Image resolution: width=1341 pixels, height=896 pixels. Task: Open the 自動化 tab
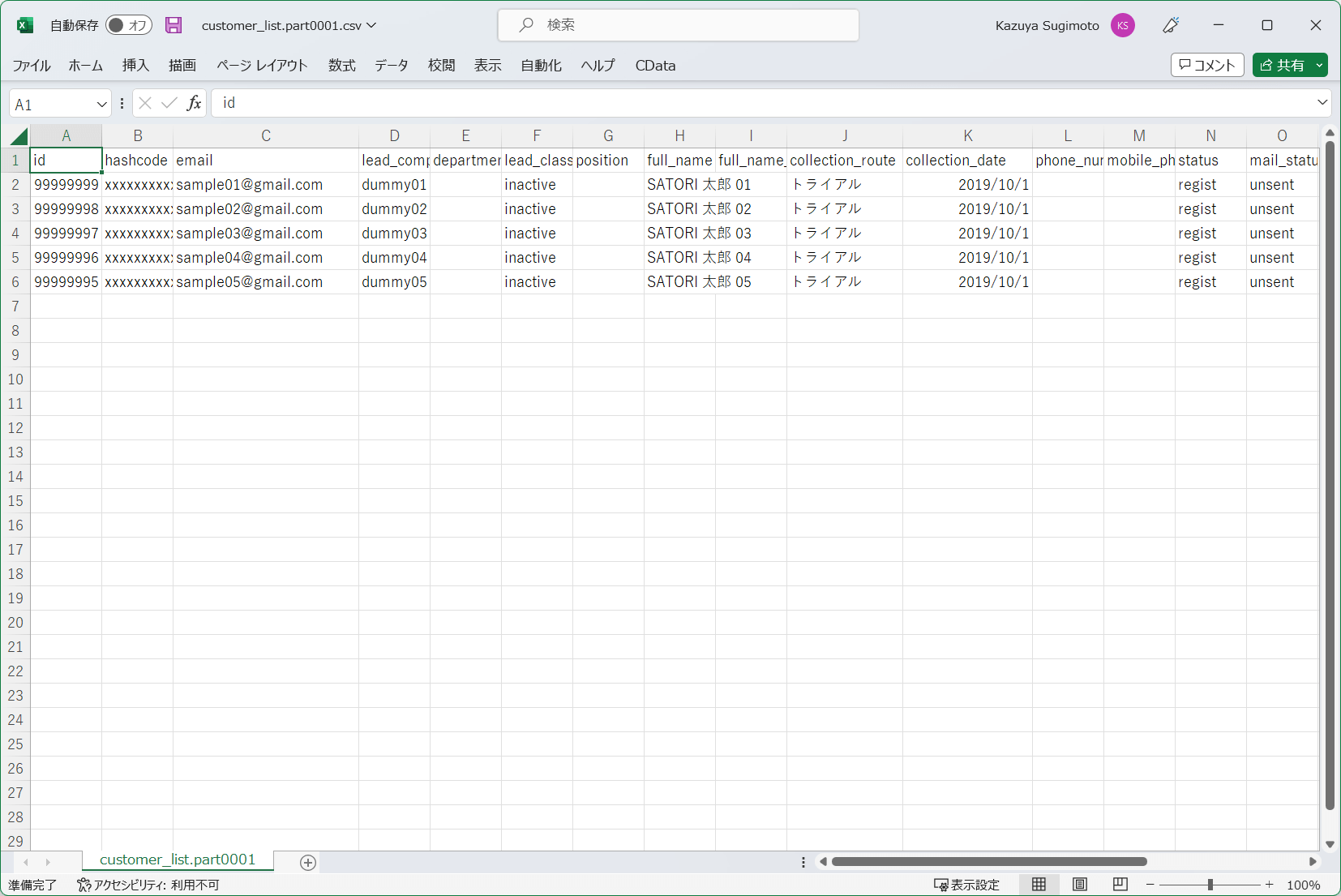542,65
